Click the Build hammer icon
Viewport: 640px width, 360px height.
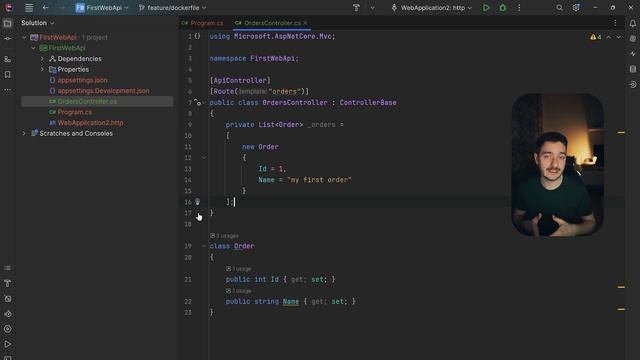coord(356,8)
